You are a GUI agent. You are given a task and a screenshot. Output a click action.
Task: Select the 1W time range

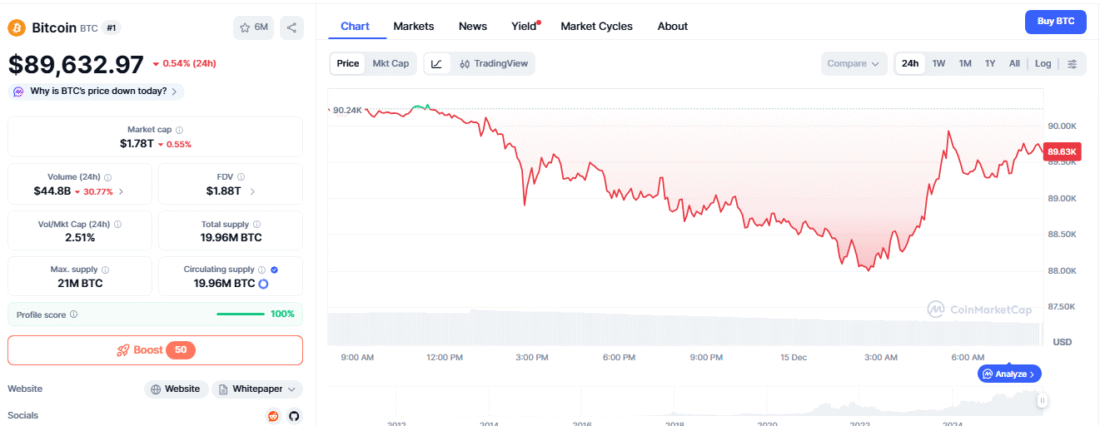[x=939, y=64]
